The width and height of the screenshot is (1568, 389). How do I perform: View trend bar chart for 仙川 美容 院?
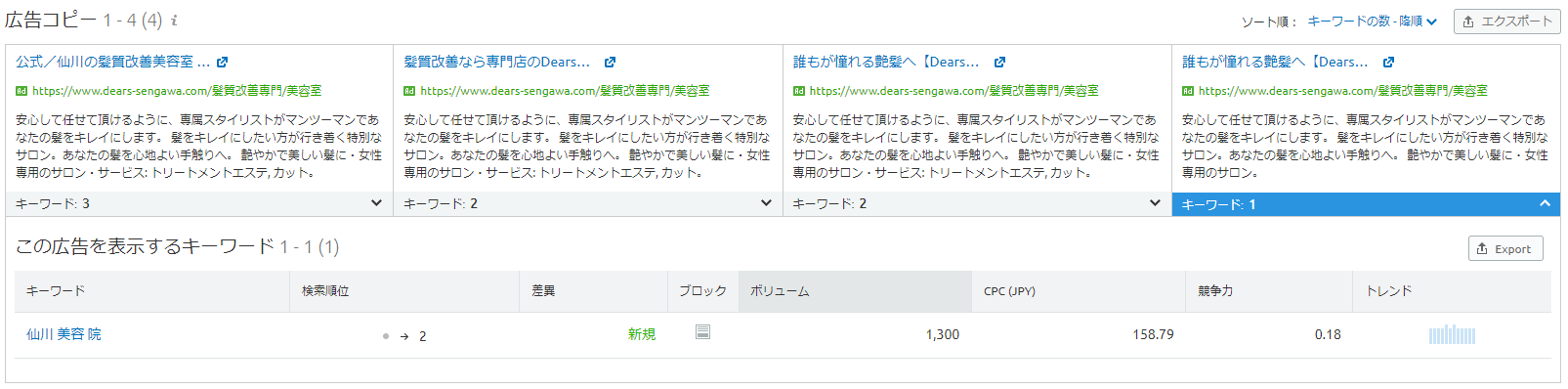tap(1452, 334)
